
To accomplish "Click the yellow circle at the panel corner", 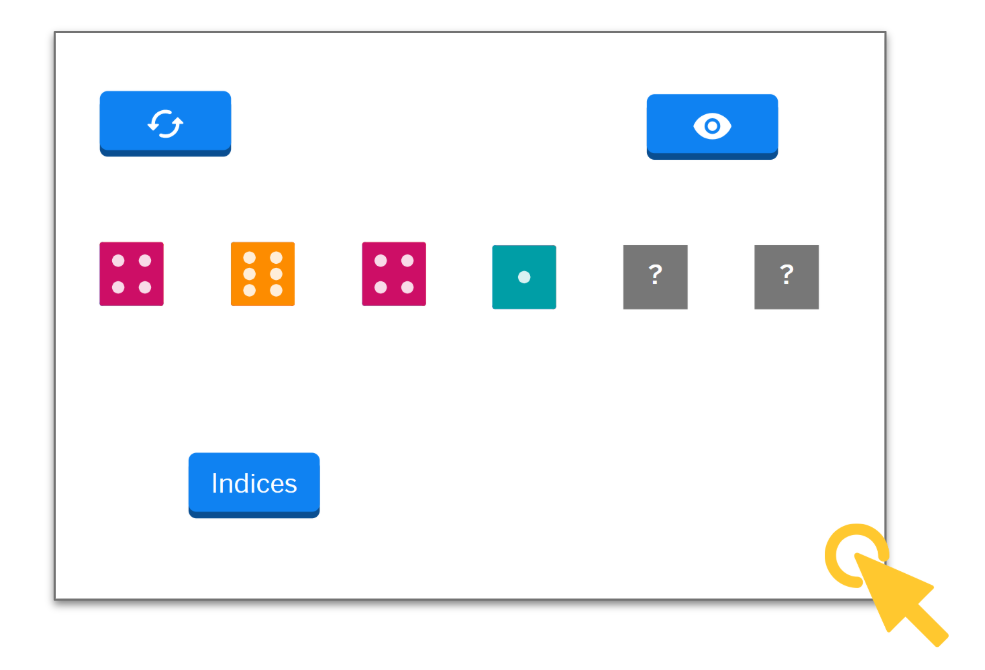I will [856, 554].
